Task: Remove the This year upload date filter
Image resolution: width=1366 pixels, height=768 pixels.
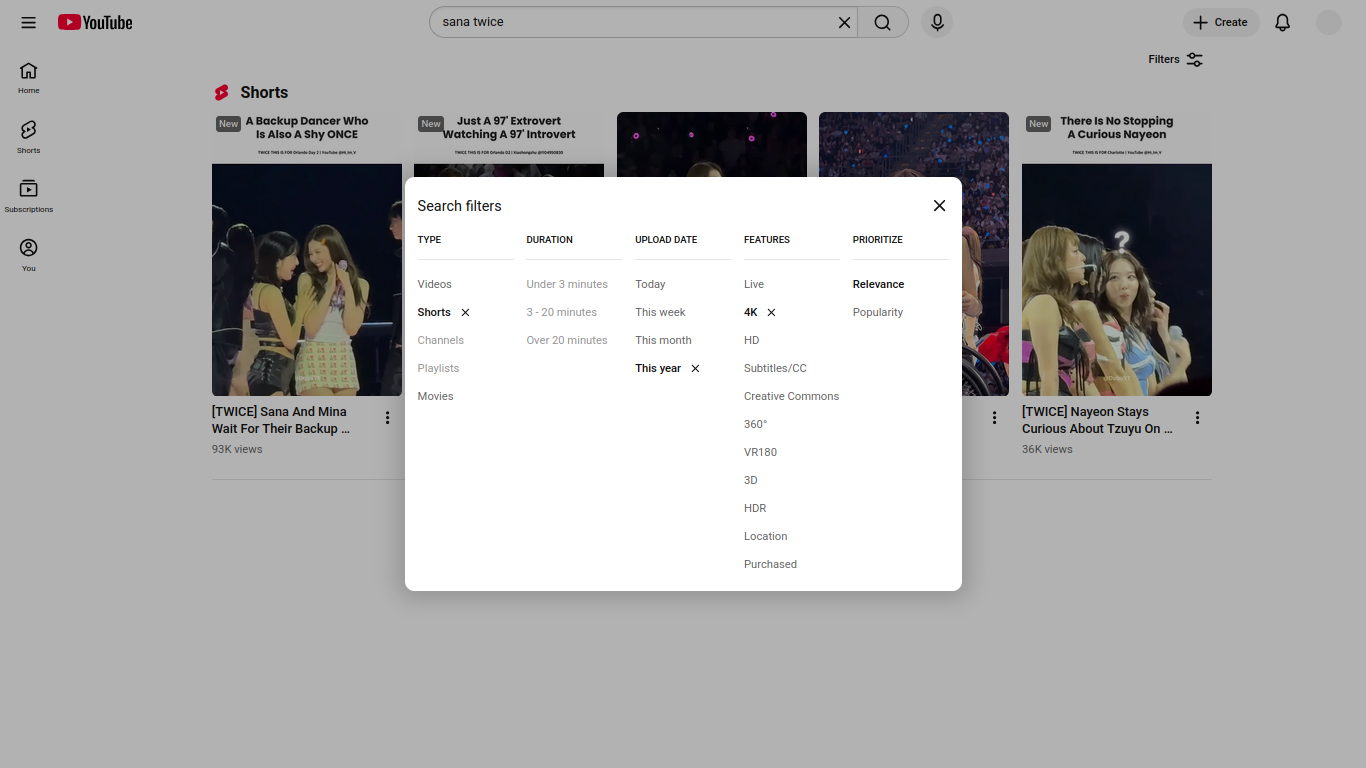Action: pos(695,369)
